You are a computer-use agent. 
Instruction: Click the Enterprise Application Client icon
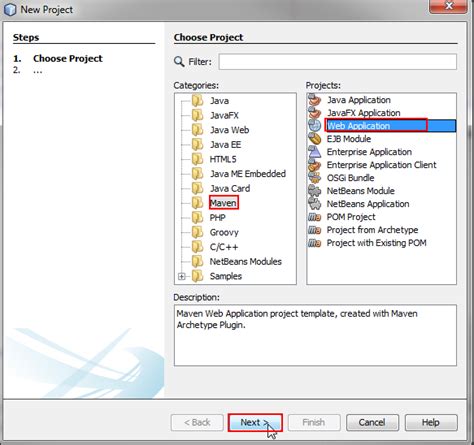coord(314,165)
